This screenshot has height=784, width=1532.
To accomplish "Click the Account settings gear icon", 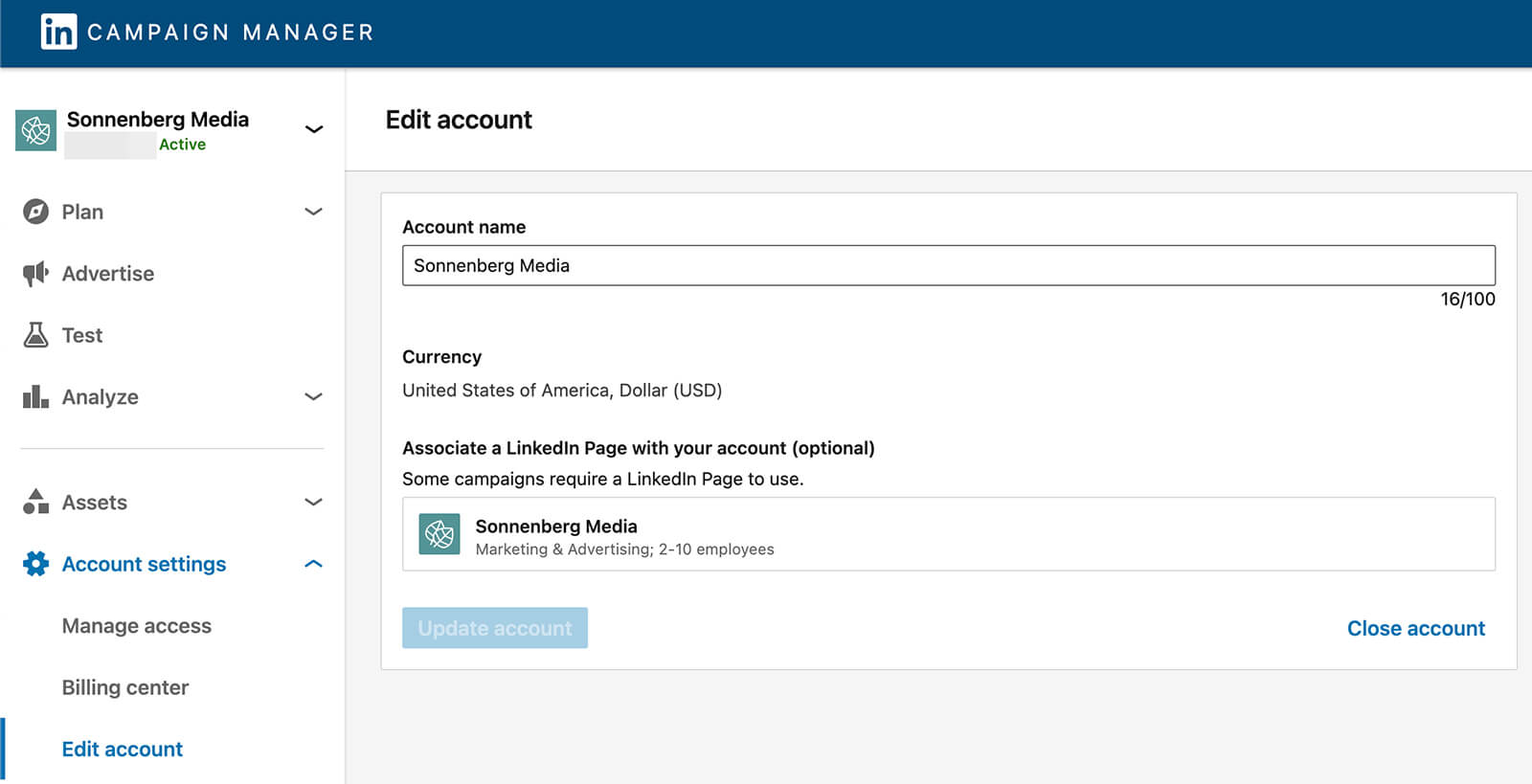I will [x=35, y=564].
